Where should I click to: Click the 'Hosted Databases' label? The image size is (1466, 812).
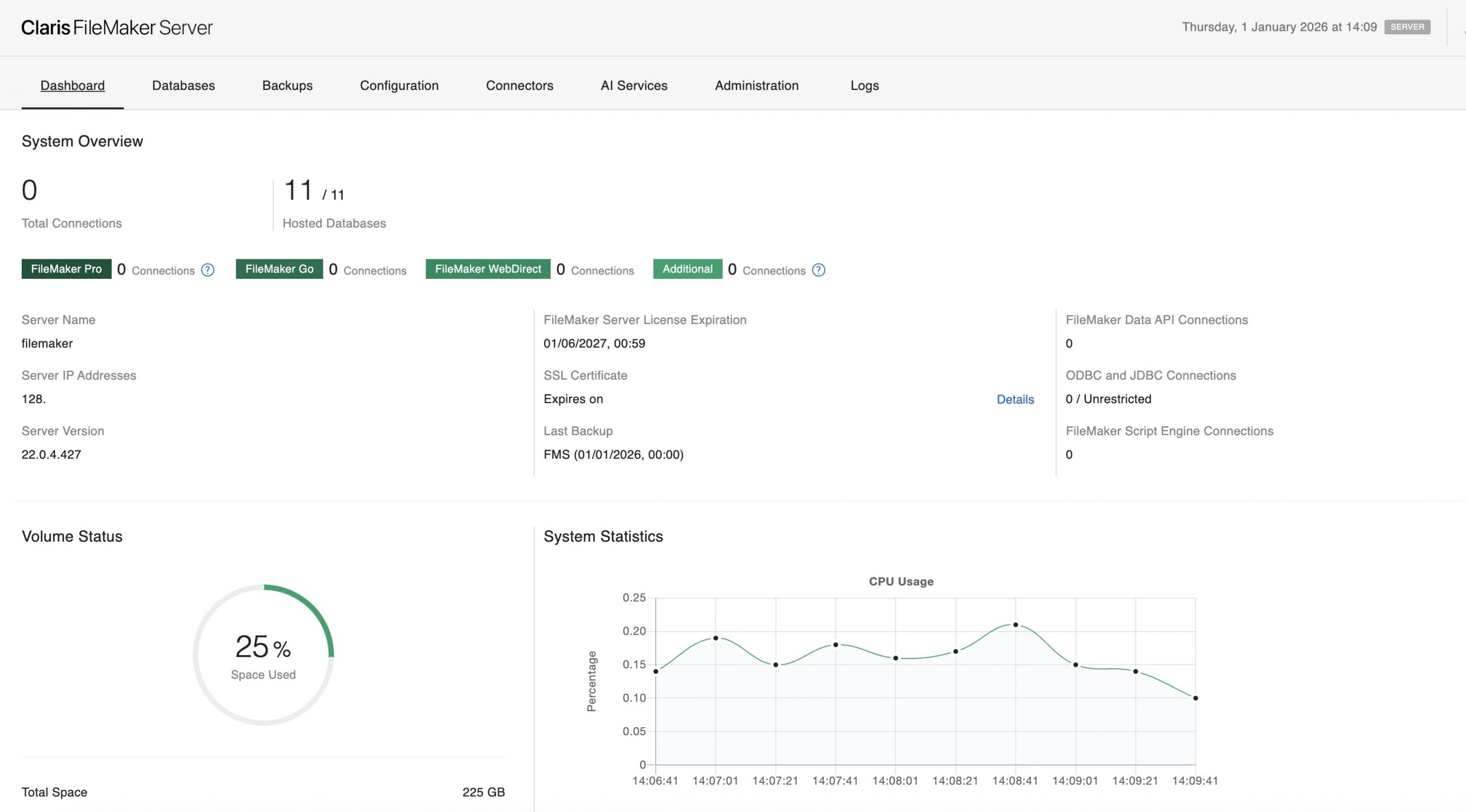334,223
